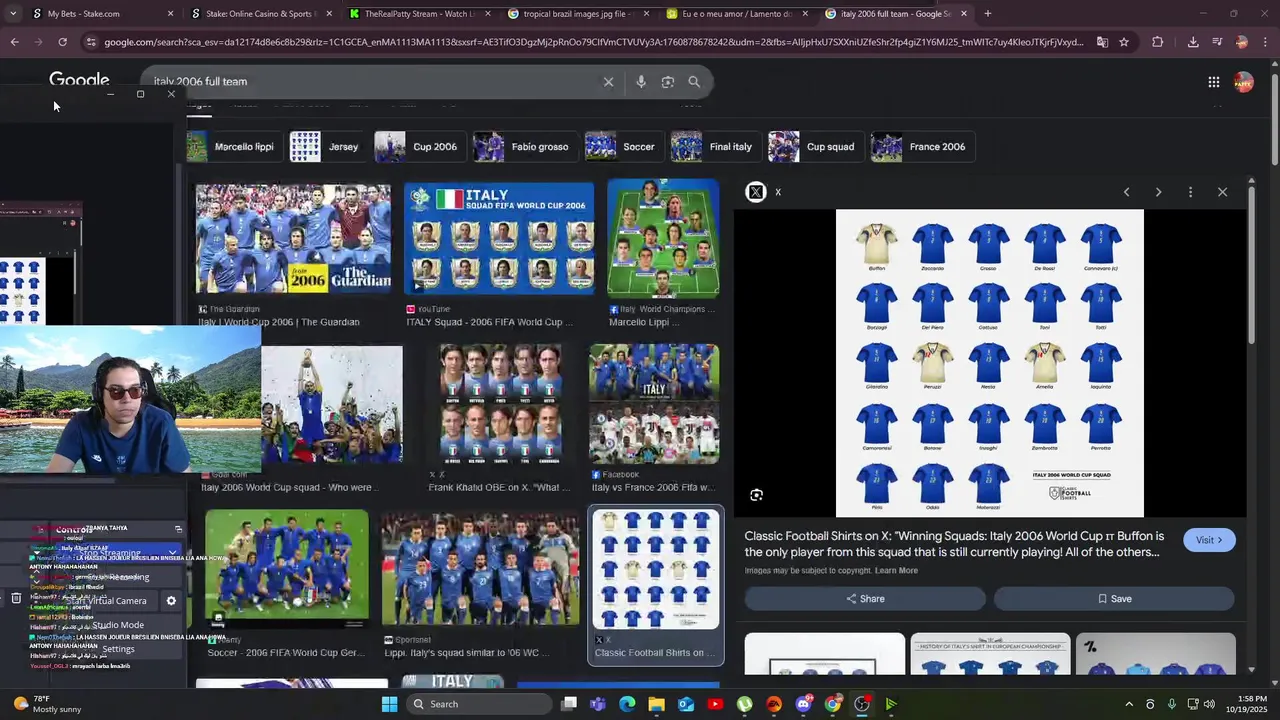The height and width of the screenshot is (720, 1280).
Task: Switch to Eu e o meu amor tab
Action: 737,14
